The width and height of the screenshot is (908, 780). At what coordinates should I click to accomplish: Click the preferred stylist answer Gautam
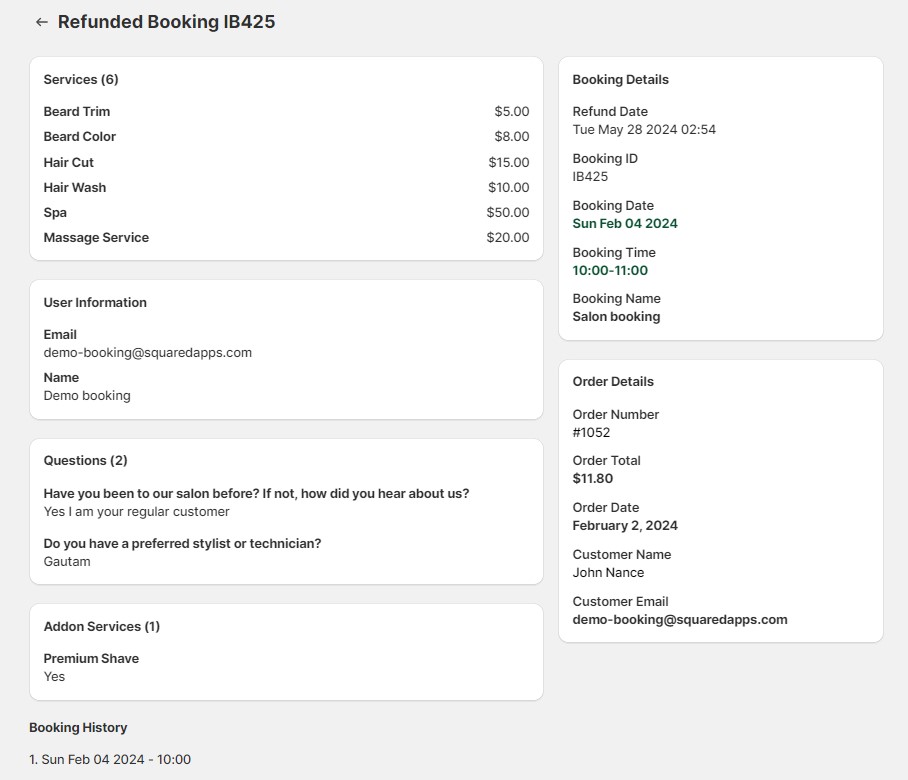[67, 562]
